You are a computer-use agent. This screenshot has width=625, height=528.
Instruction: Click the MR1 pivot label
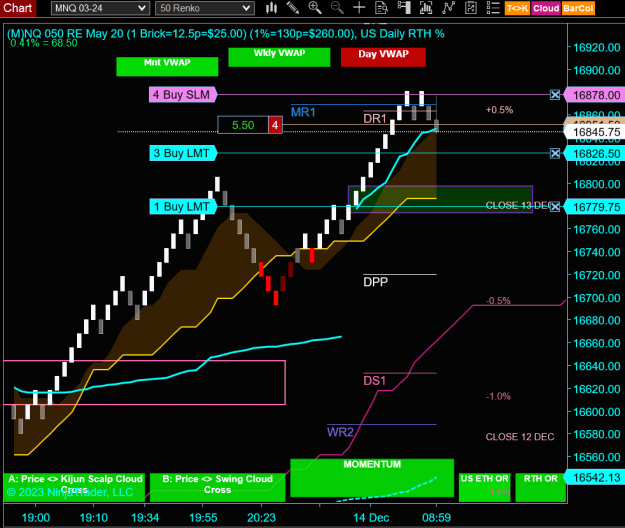point(303,112)
